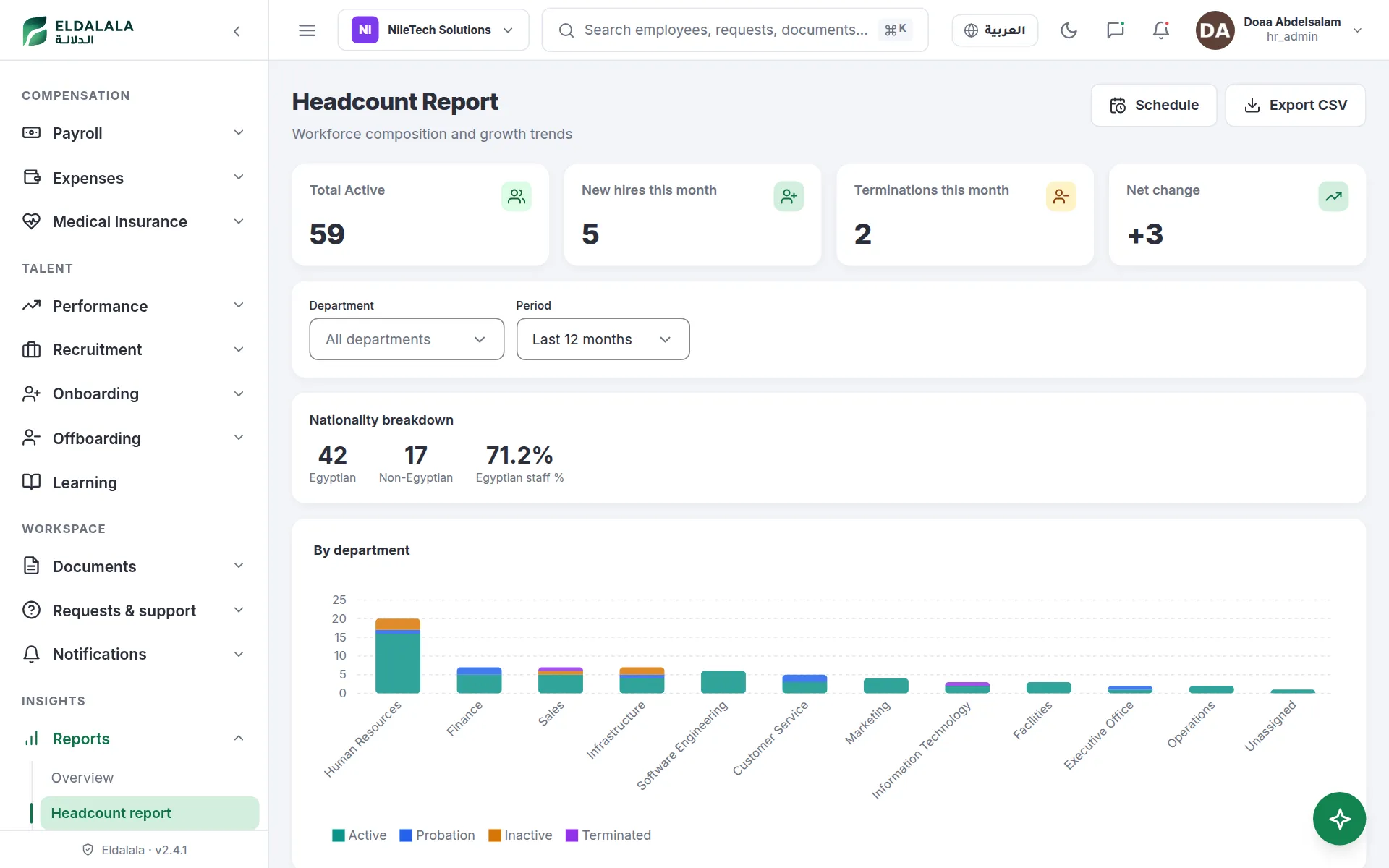Open the notifications bell in header
1389x868 pixels.
coord(1161,30)
